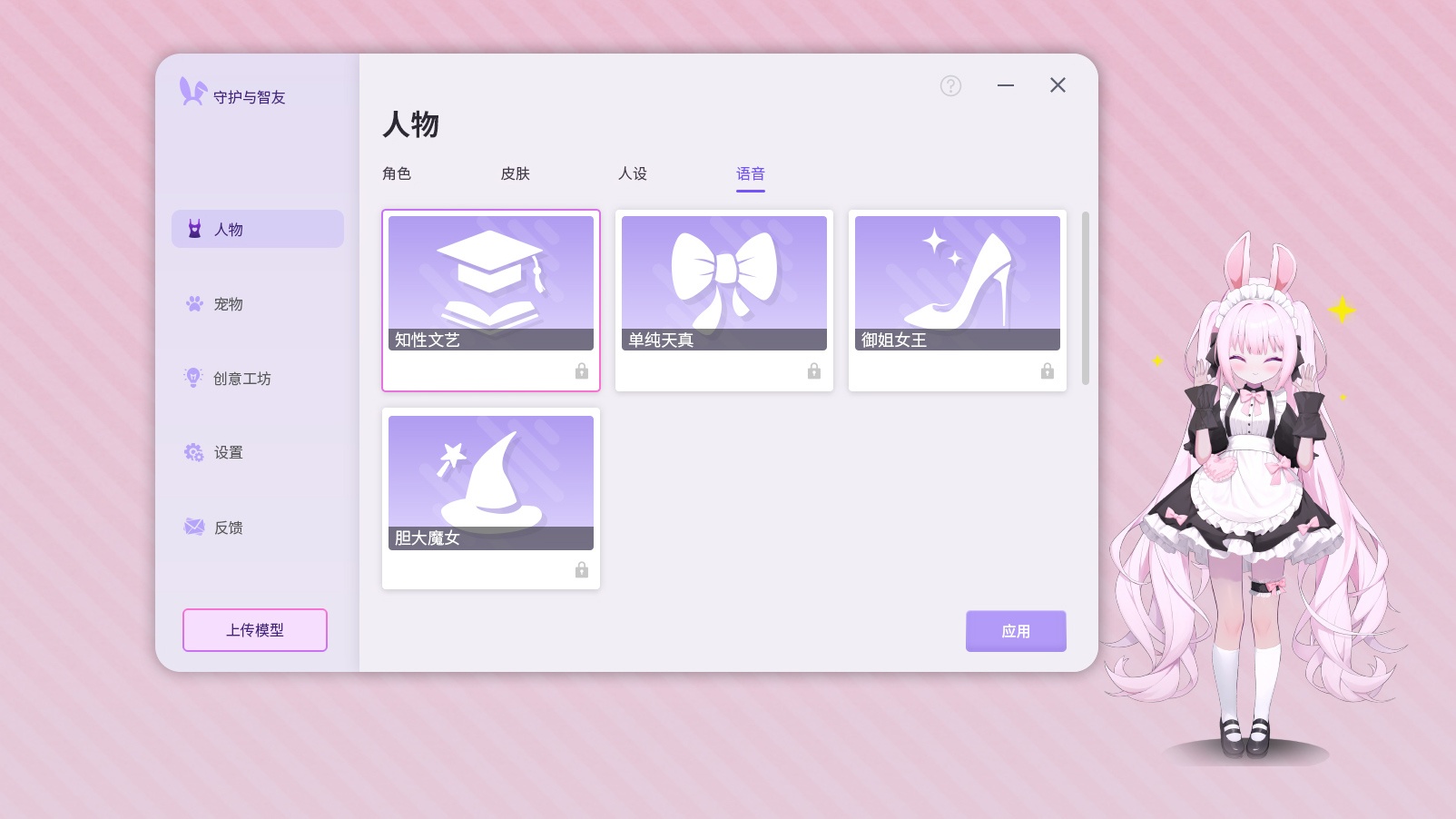Screen dimensions: 1456x819
Task: Switch to the 角色 tab
Action: pos(397,173)
